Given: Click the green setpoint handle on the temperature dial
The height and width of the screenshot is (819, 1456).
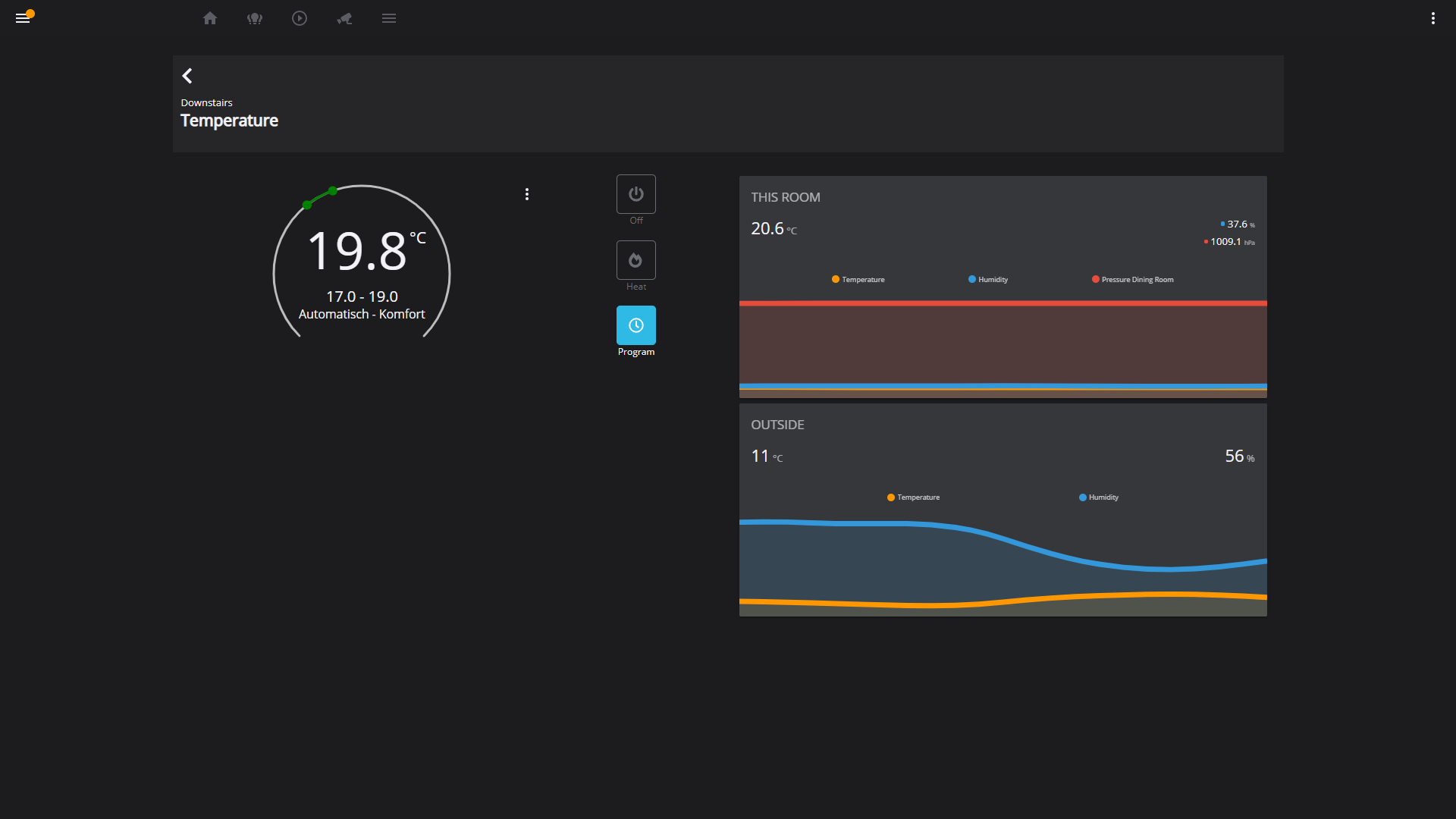Looking at the screenshot, I should click(x=331, y=190).
